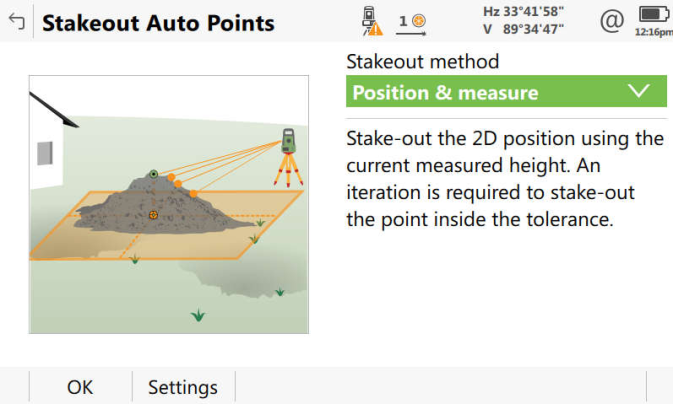Open the @ connection settings icon
This screenshot has width=673, height=404.
click(x=610, y=20)
